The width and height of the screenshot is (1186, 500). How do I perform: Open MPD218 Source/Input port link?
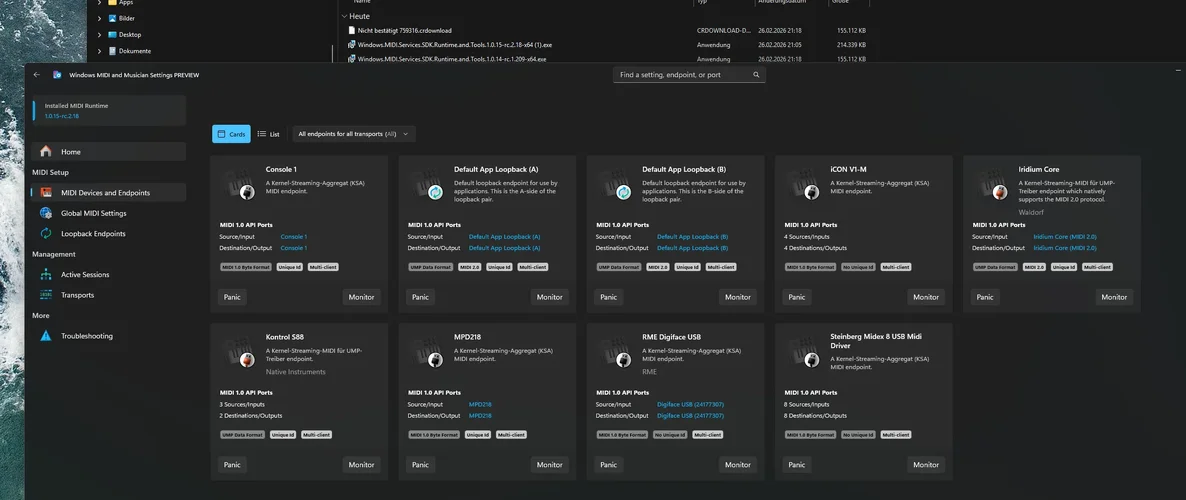click(480, 405)
